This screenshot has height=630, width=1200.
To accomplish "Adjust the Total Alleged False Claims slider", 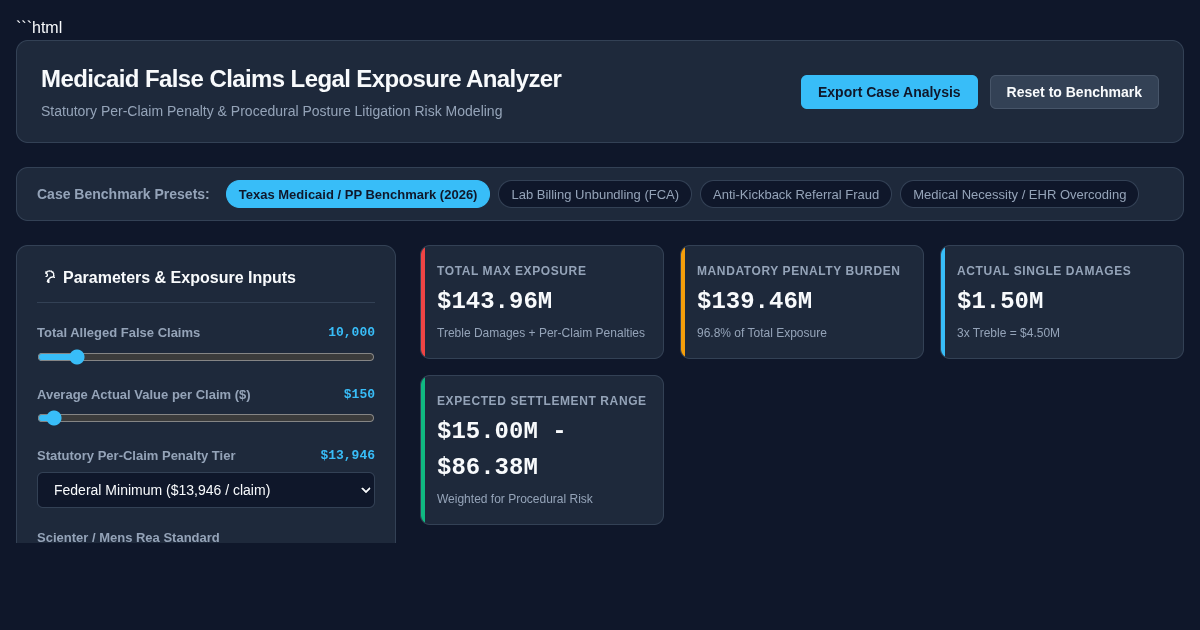I will (x=206, y=357).
